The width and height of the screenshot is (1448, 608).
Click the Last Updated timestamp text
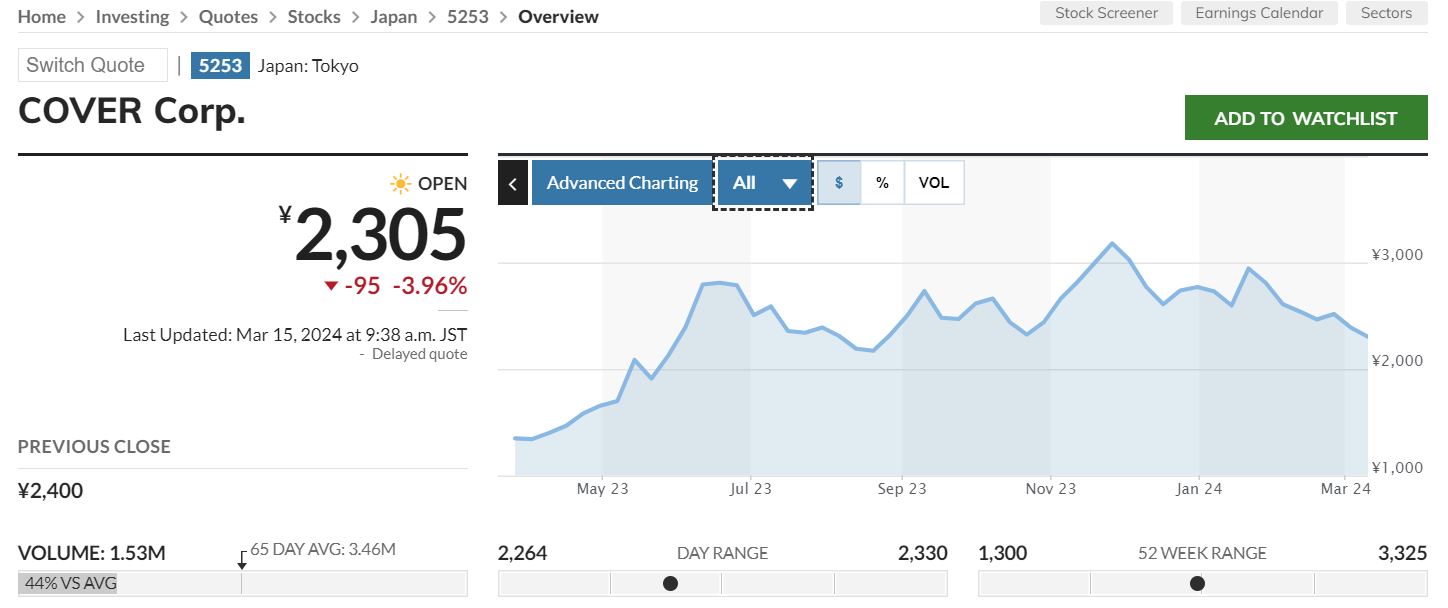(x=295, y=335)
